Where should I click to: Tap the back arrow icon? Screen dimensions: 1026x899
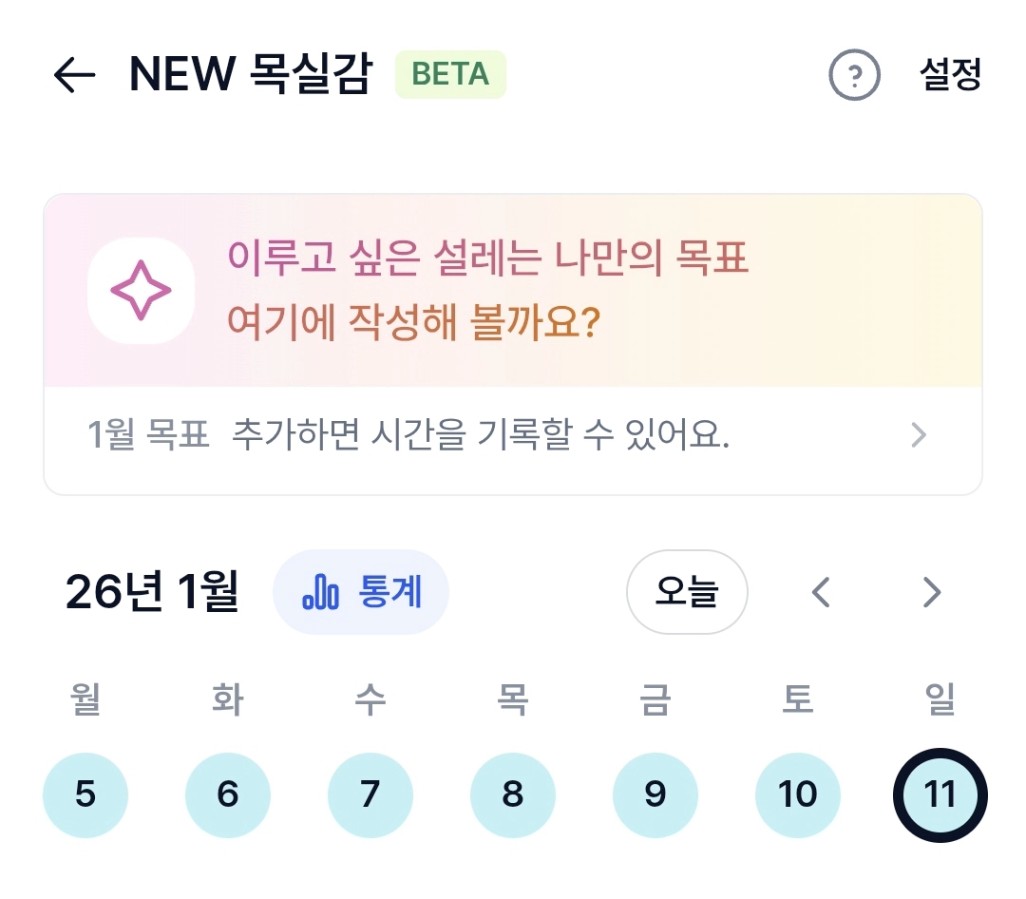[x=74, y=75]
